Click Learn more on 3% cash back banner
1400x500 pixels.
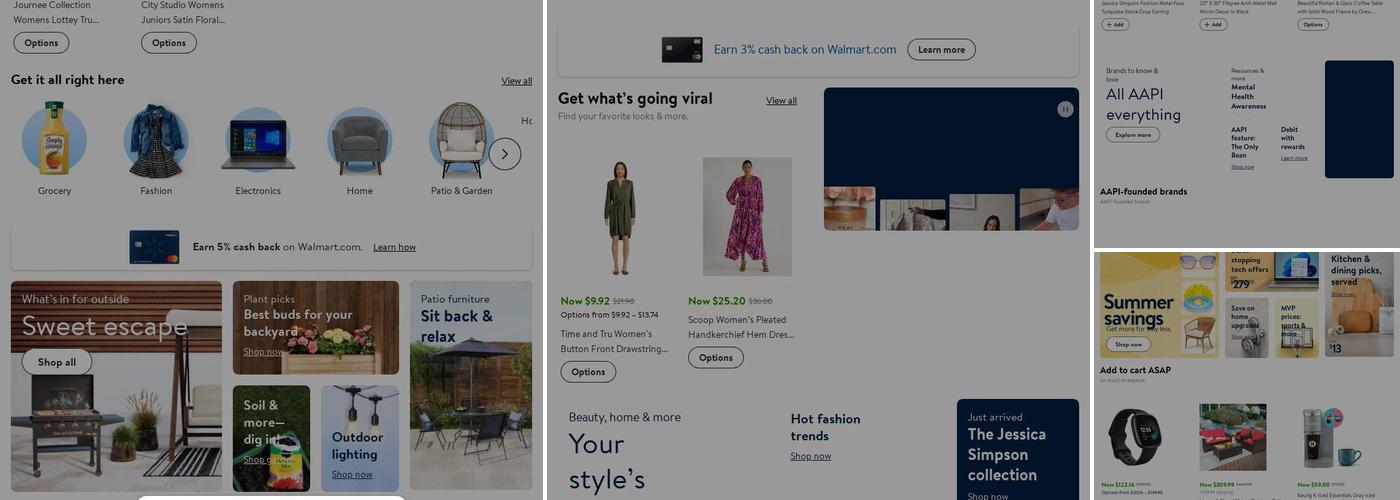(941, 50)
